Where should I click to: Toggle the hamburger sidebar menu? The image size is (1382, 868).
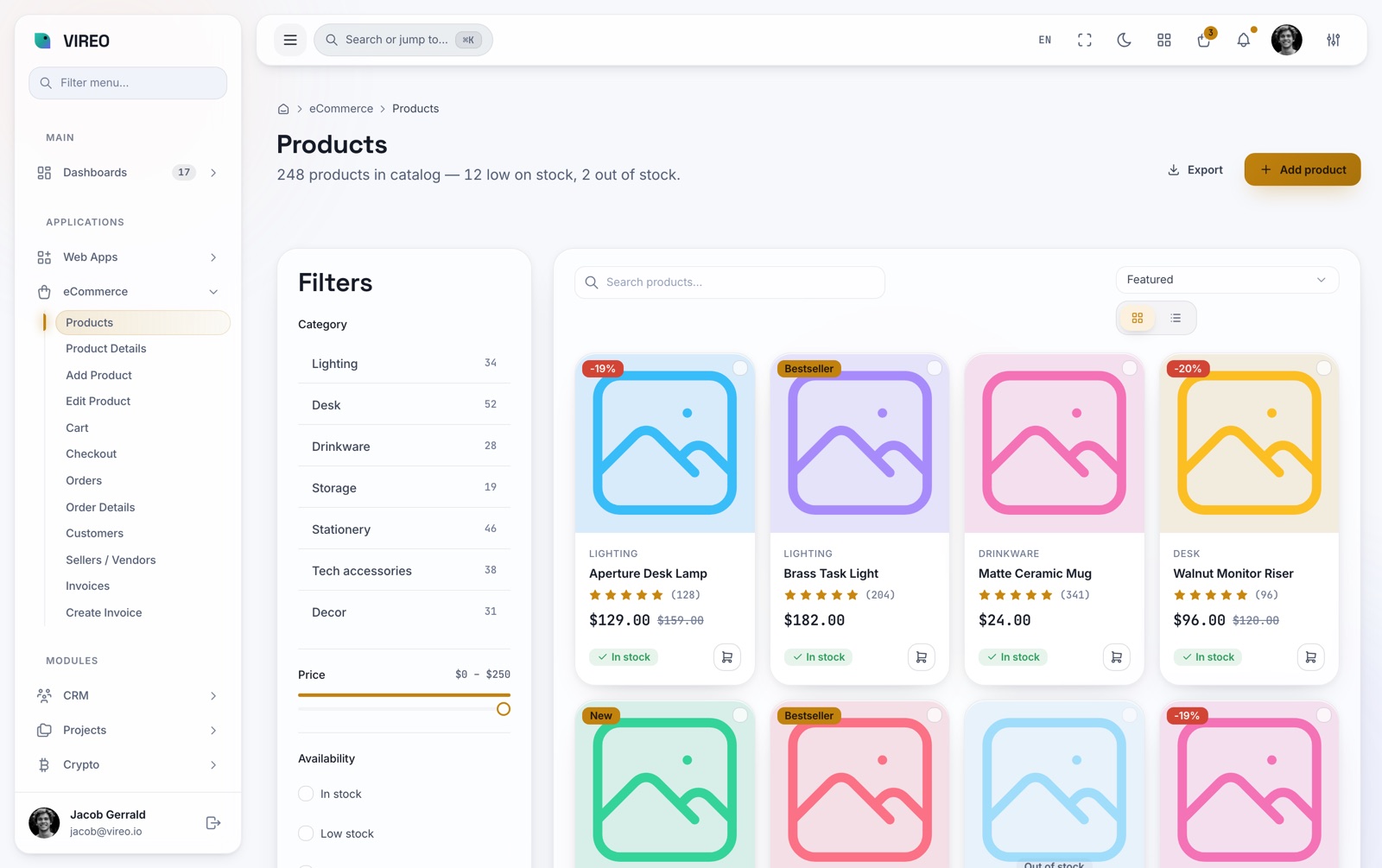[x=290, y=40]
